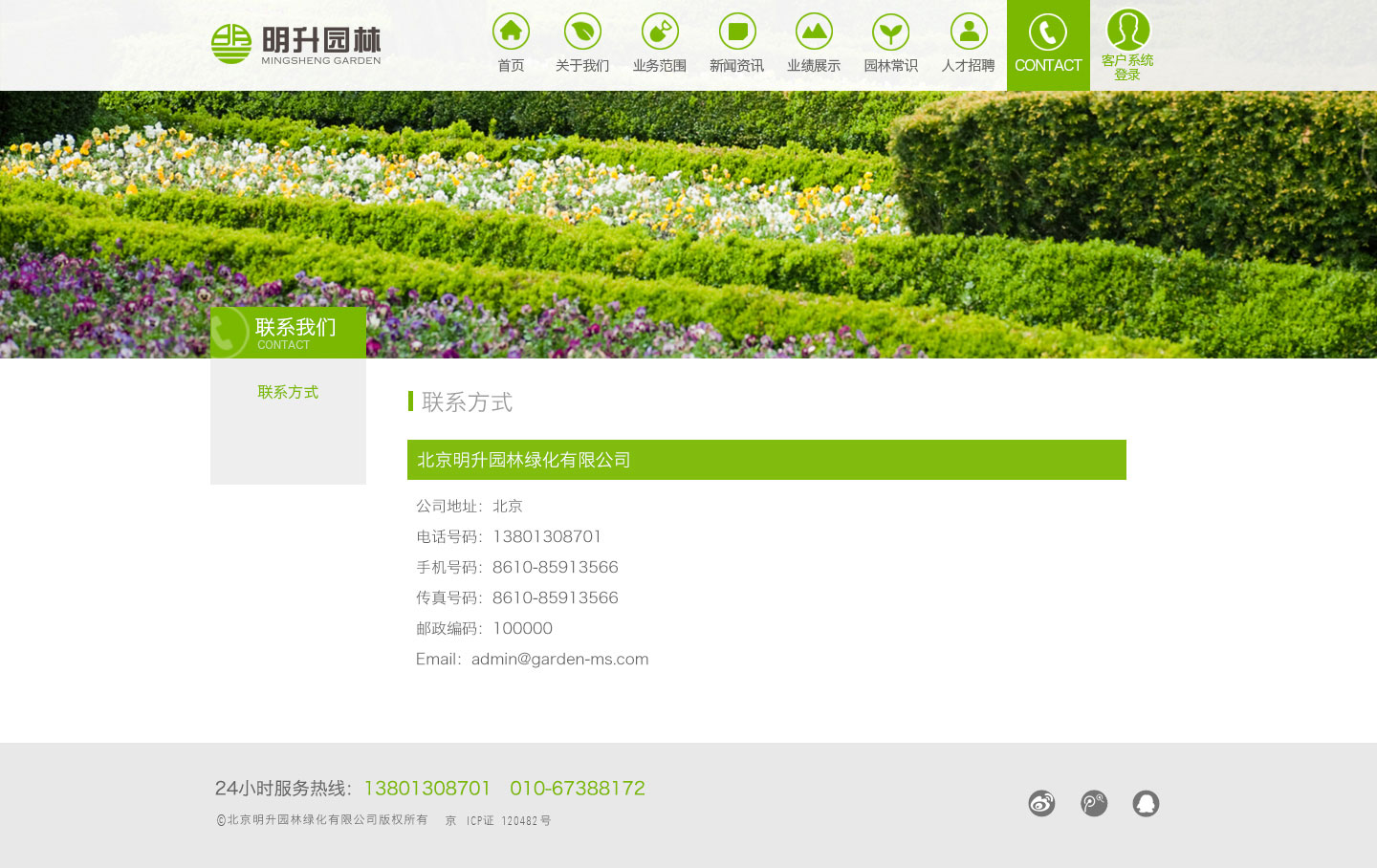Image resolution: width=1377 pixels, height=868 pixels.
Task: Open the 新闻资讯 news icon
Action: (x=737, y=33)
